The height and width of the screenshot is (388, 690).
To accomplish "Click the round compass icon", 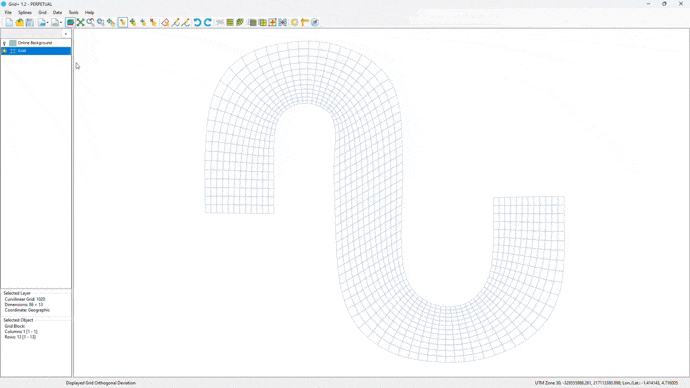I will pos(315,22).
